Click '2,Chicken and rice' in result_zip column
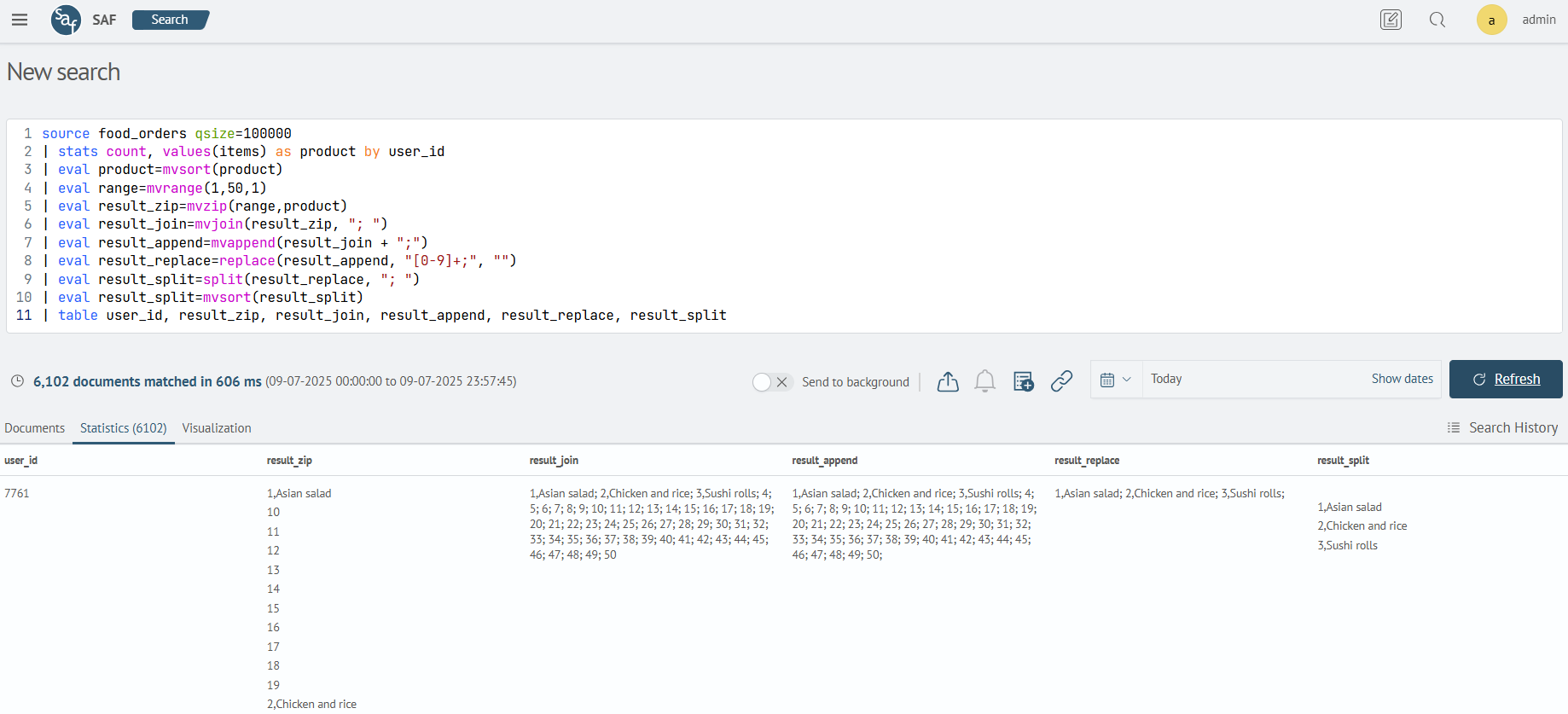This screenshot has width=1568, height=714. 311,705
